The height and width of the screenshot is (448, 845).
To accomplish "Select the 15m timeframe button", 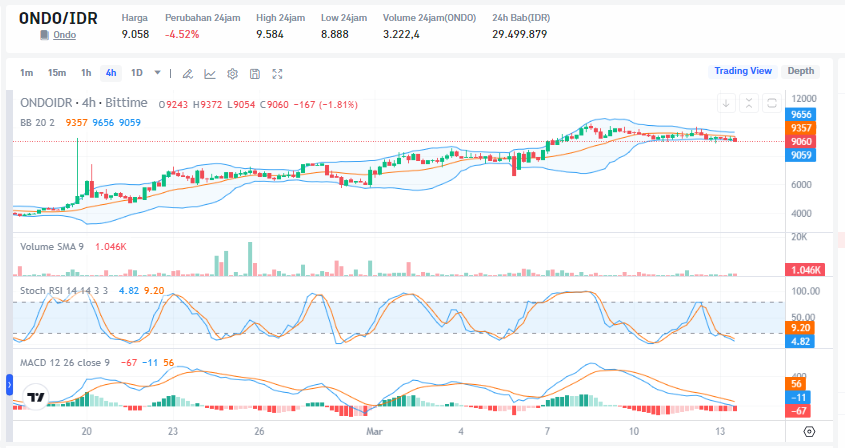I will click(57, 72).
